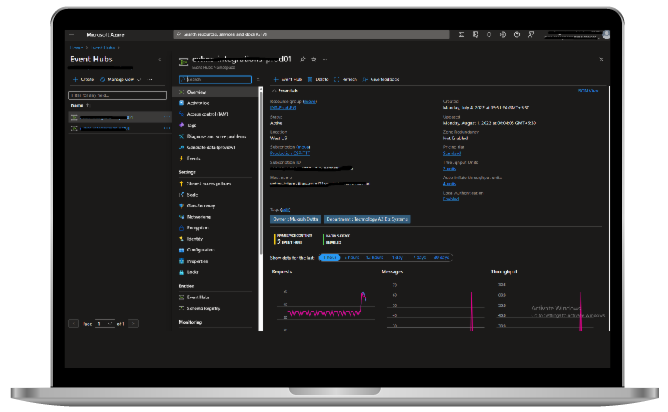
Task: Add a new Event Hub from toolbar
Action: click(x=288, y=79)
